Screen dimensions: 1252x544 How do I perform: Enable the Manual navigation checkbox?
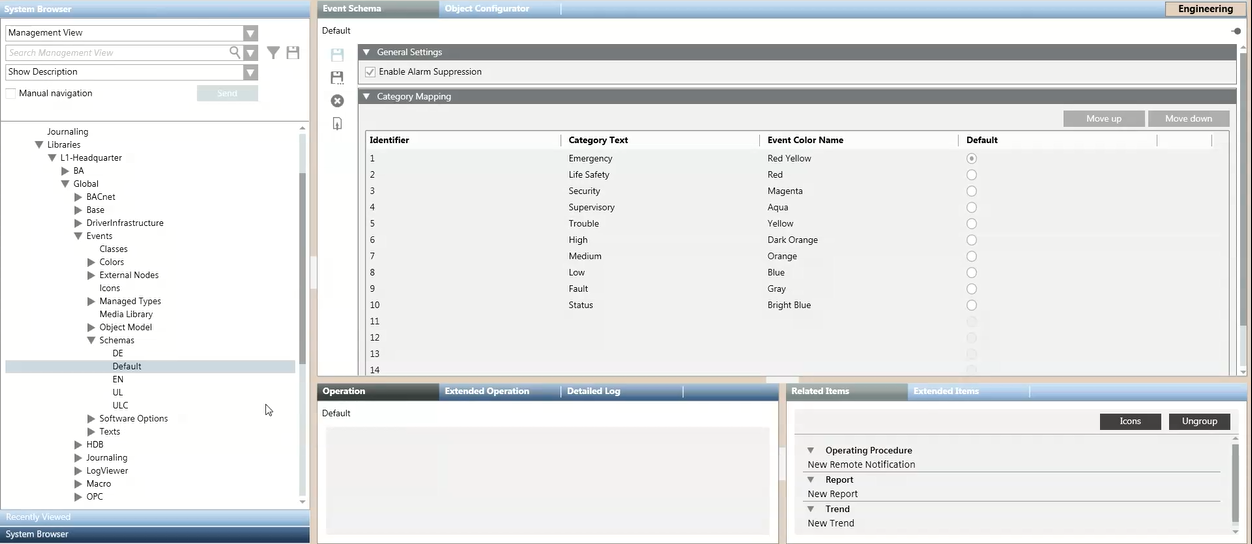pos(11,93)
